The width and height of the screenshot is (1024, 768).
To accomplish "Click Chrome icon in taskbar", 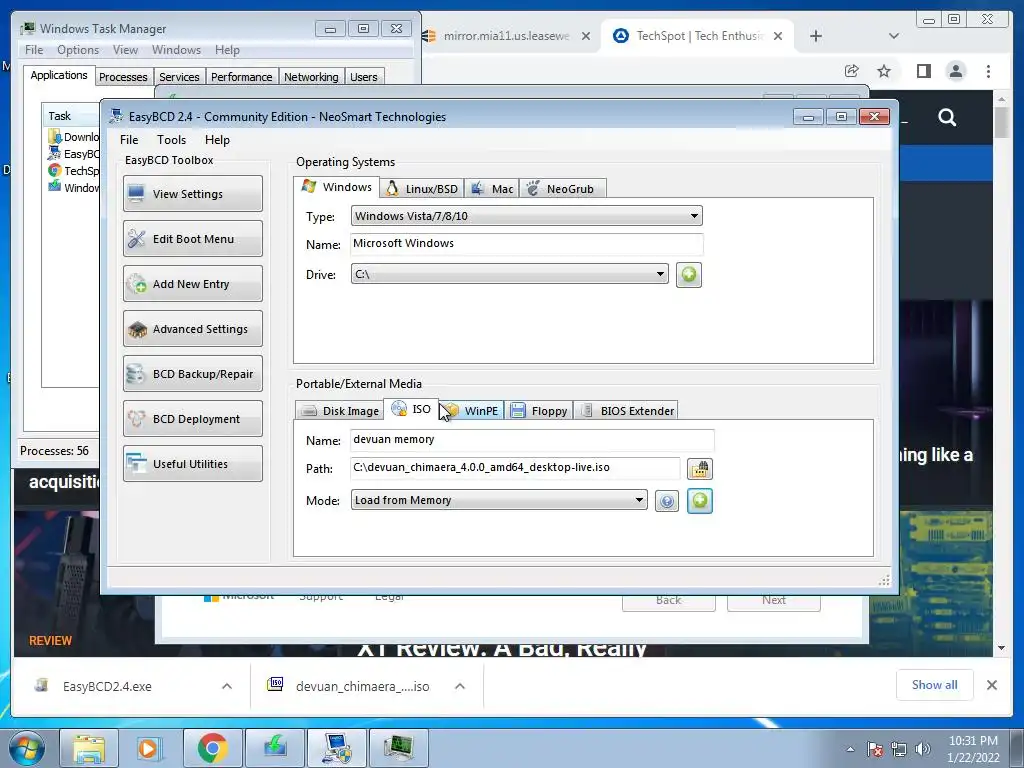I will (x=212, y=748).
